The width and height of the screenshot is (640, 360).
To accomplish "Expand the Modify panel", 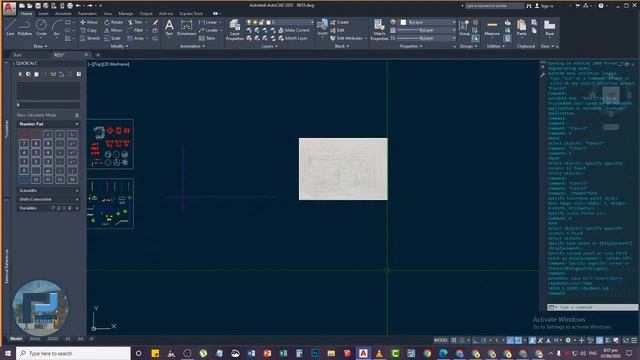I will click(x=120, y=46).
